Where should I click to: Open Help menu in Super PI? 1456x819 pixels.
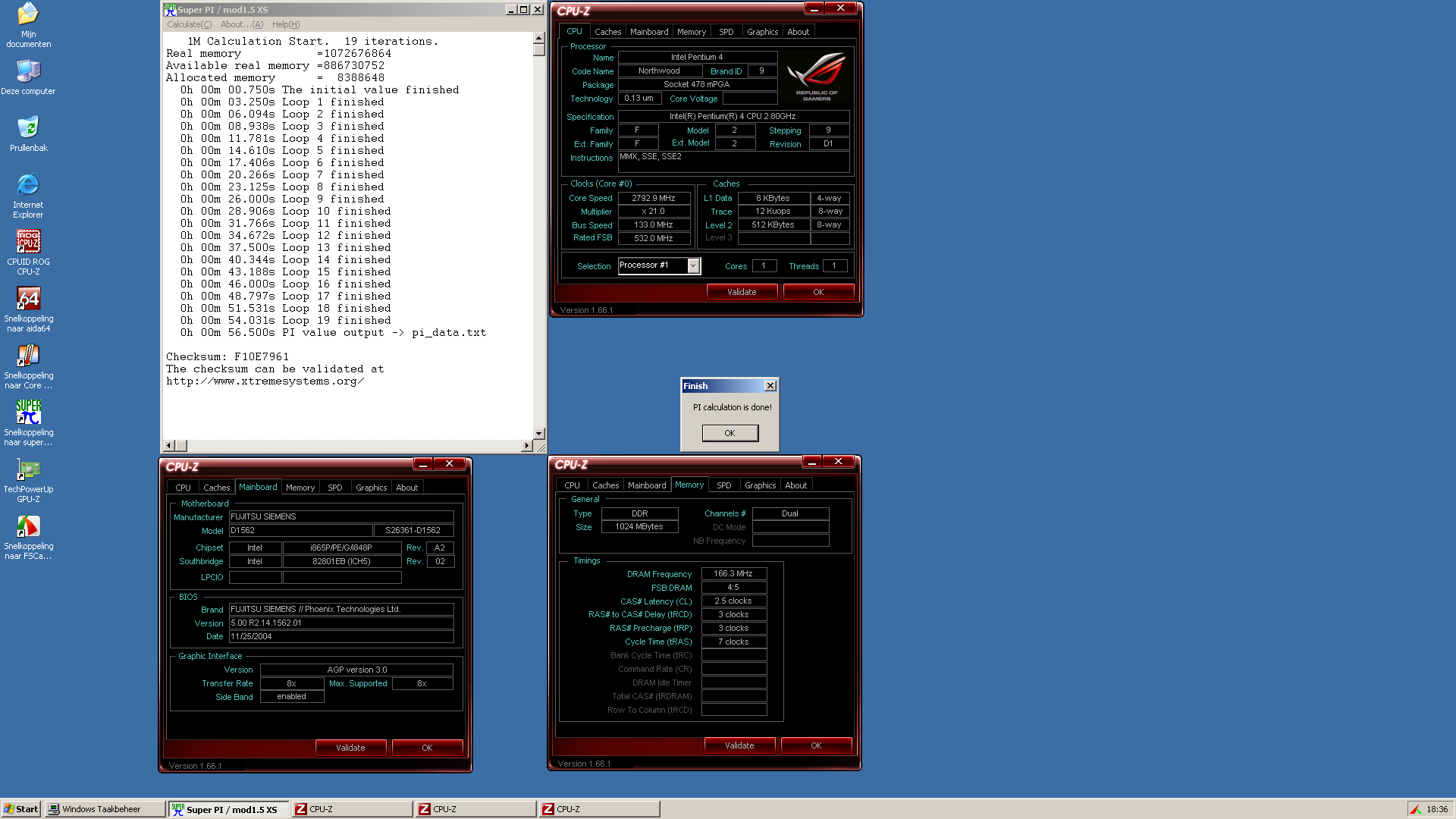pyautogui.click(x=286, y=24)
